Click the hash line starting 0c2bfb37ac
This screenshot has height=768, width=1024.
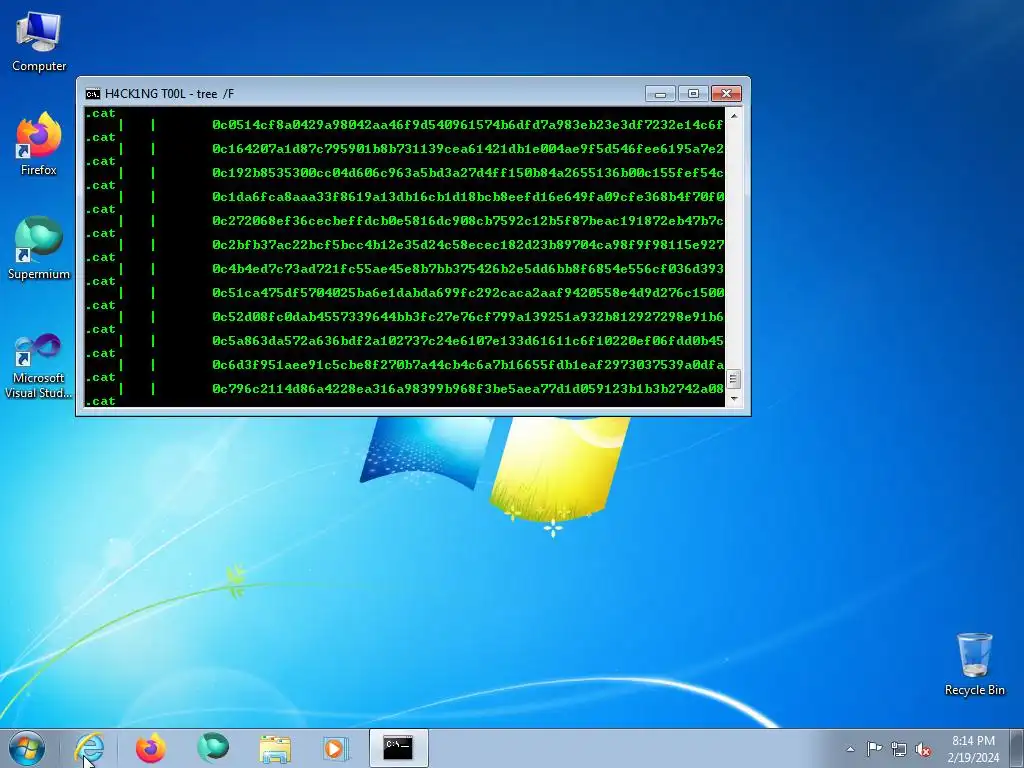468,245
